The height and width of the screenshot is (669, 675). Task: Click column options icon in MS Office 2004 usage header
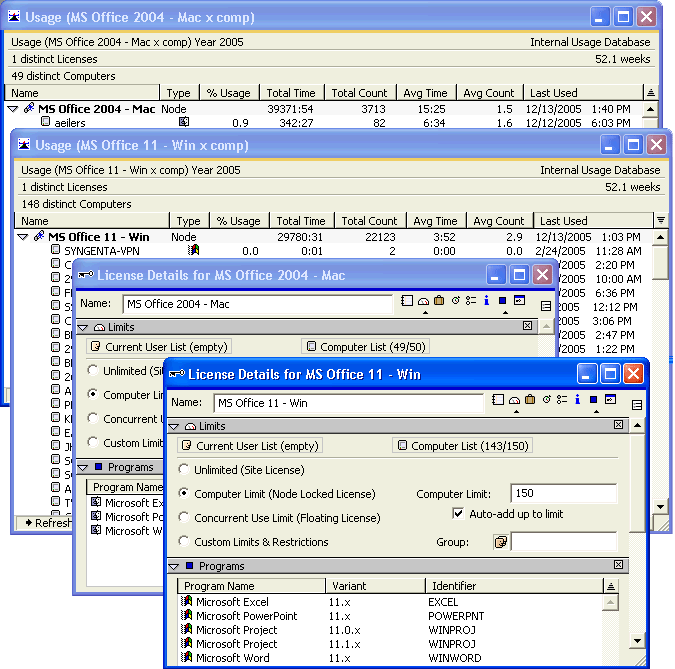[650, 92]
